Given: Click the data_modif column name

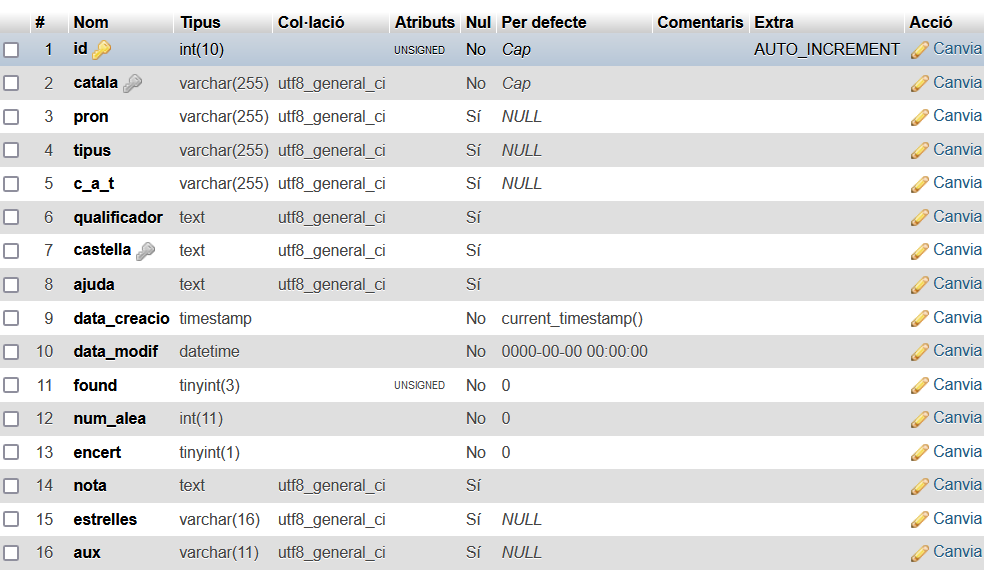Looking at the screenshot, I should [x=116, y=351].
